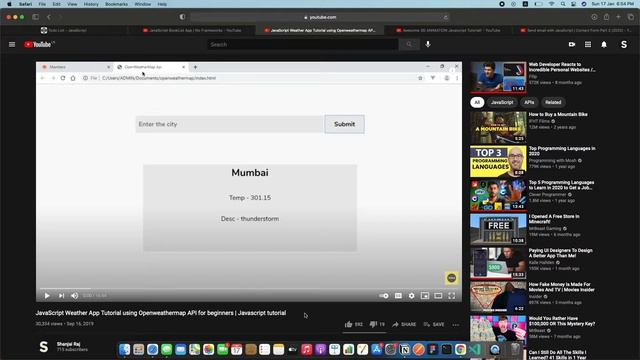Click the Safari address bar youtube.com
This screenshot has height=360, width=640.
320,17
